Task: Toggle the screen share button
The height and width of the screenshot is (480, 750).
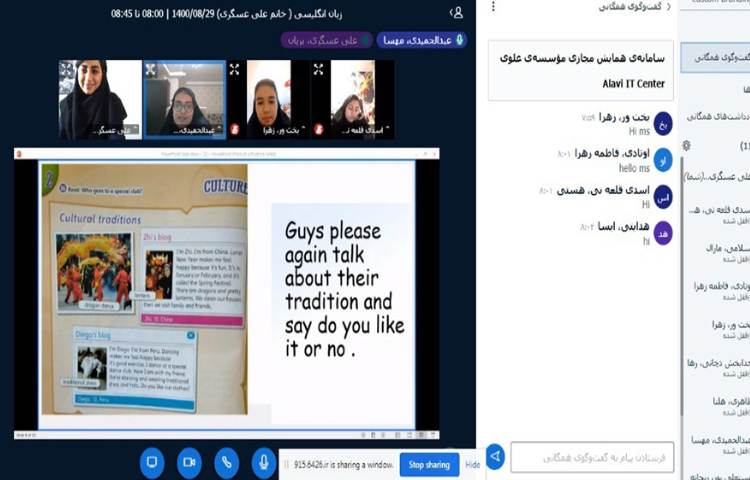Action: (x=152, y=462)
